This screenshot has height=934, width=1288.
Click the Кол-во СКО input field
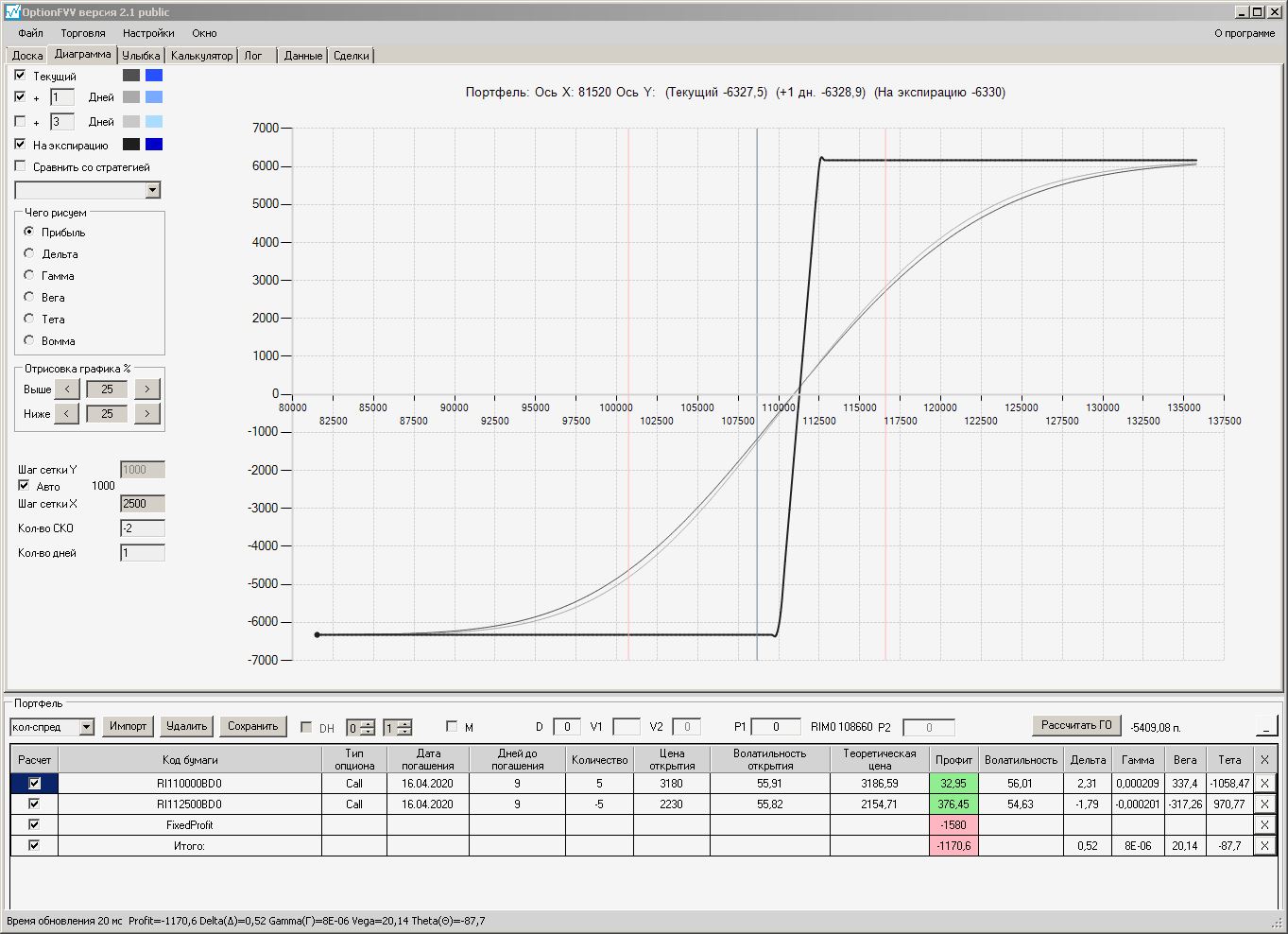(143, 528)
